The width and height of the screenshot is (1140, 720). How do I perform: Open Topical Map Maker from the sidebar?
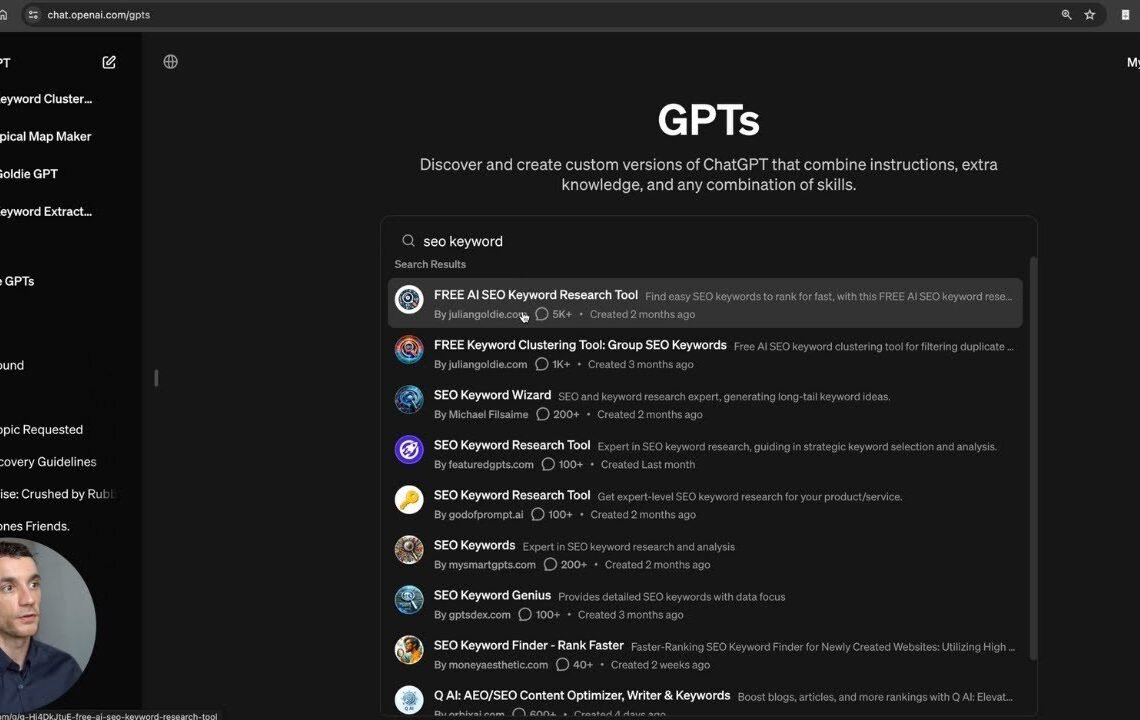pyautogui.click(x=45, y=137)
